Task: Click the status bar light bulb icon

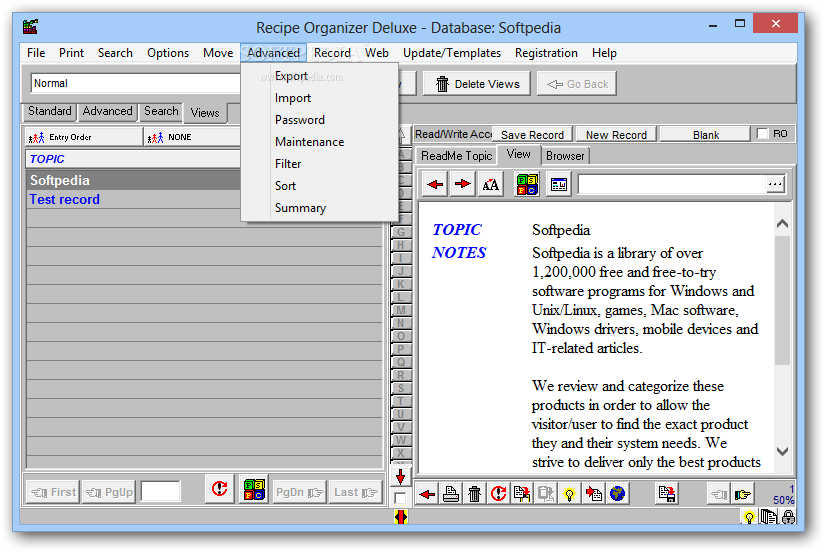Action: click(749, 517)
